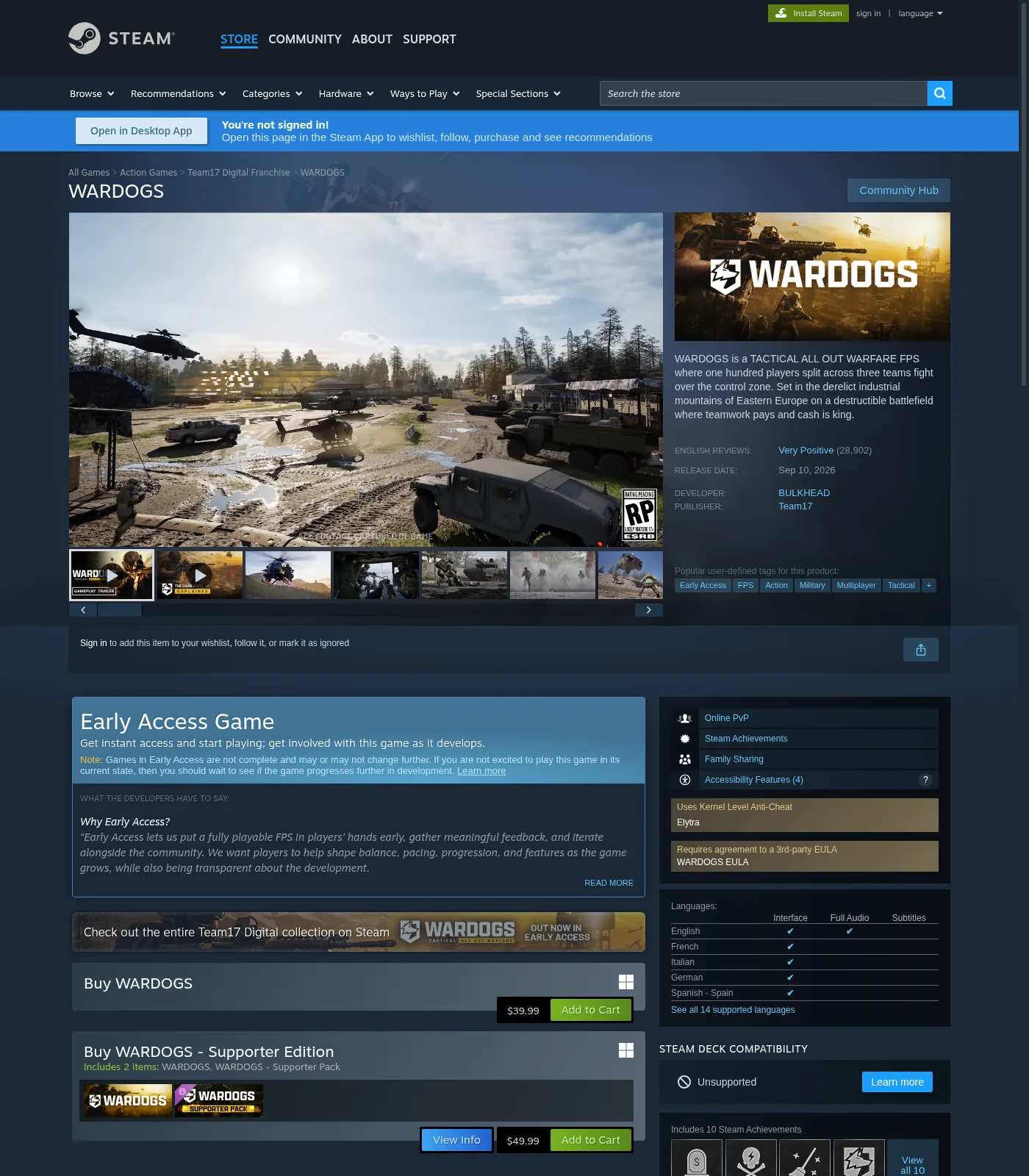Go to the SUPPORT tab
1029x1176 pixels.
429,39
